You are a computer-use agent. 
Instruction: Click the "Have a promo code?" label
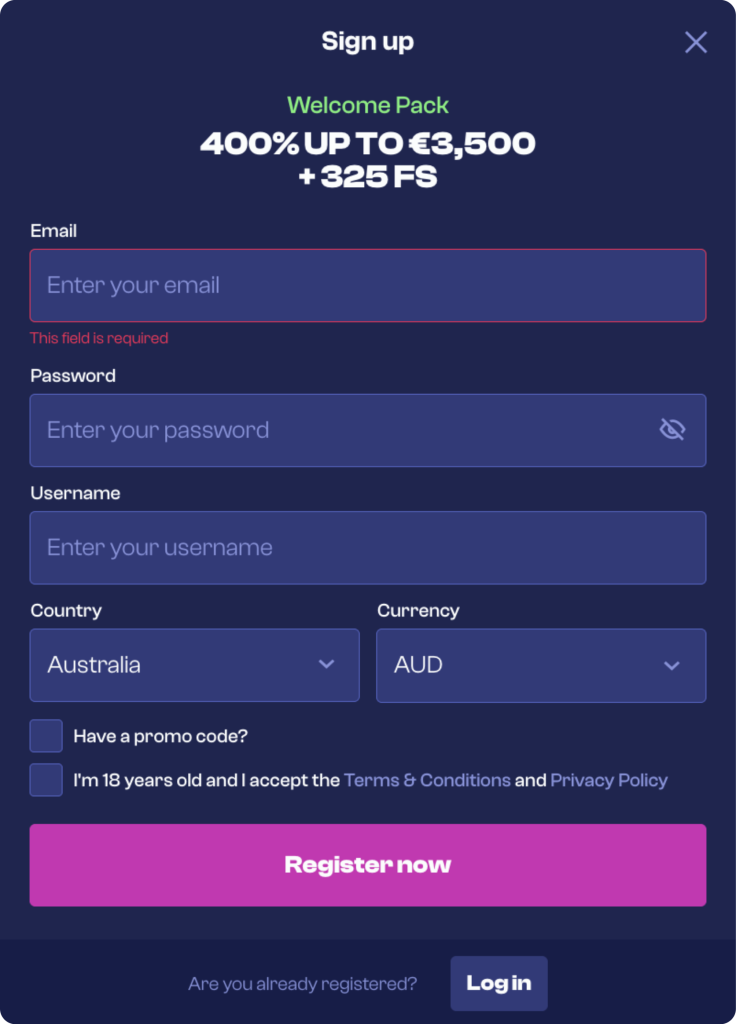(x=160, y=736)
